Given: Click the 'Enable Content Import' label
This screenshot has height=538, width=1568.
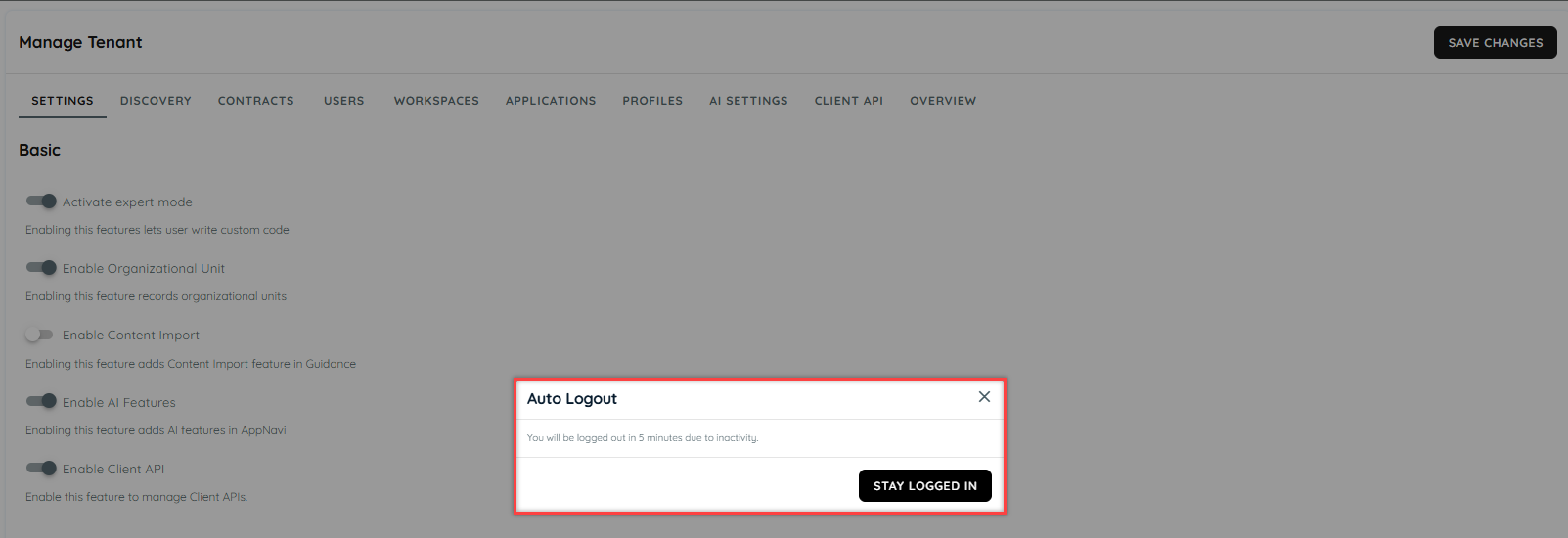Looking at the screenshot, I should (131, 335).
